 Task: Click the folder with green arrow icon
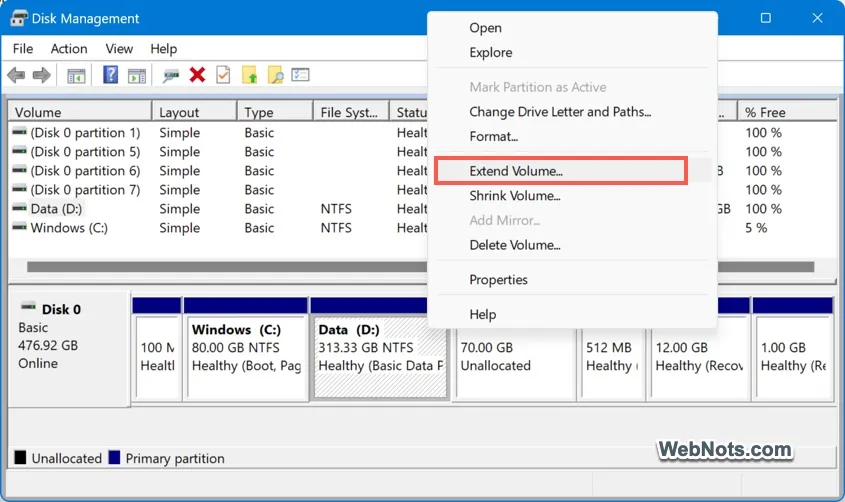(249, 75)
